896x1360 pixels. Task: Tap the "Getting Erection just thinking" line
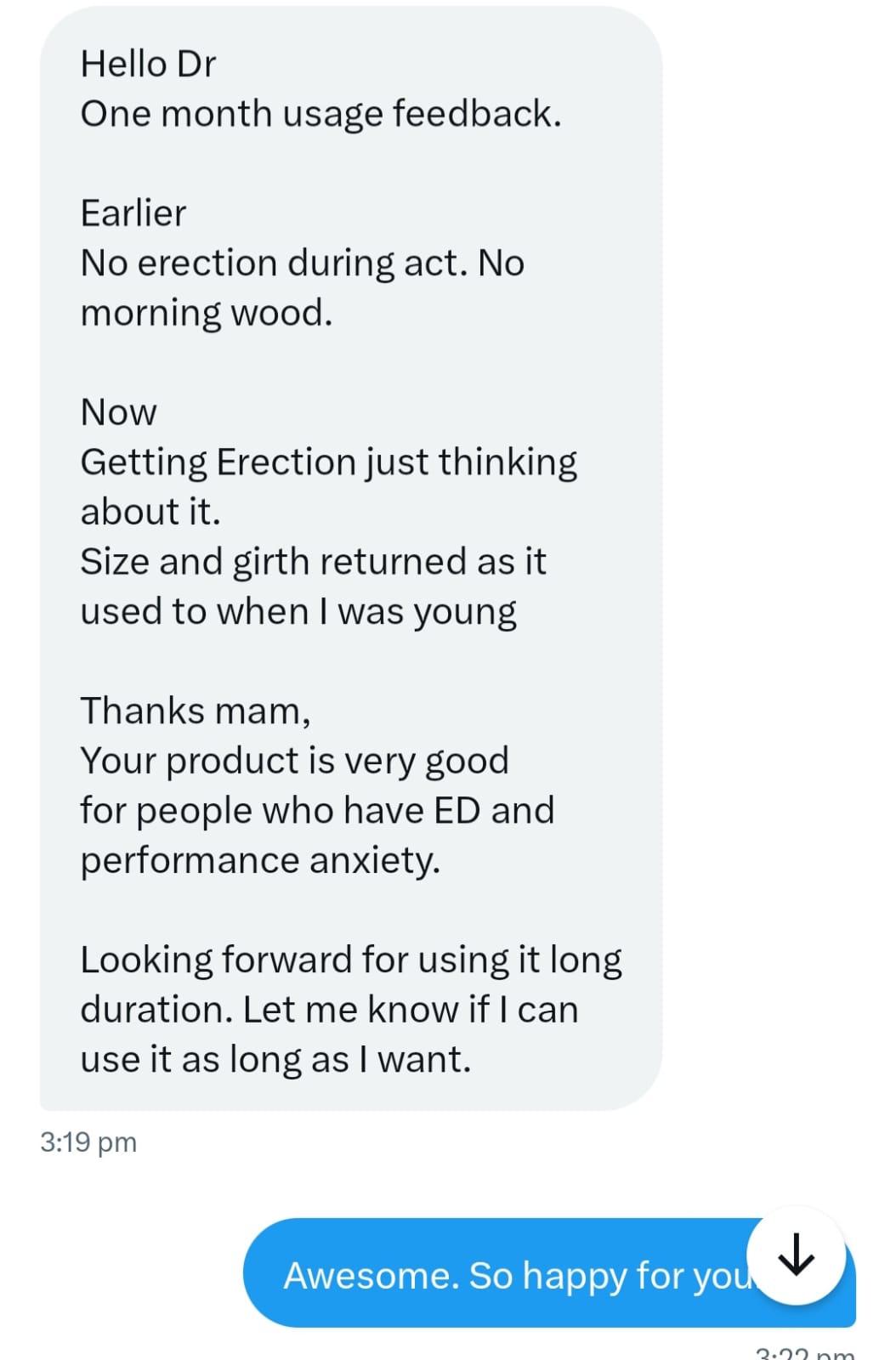click(x=328, y=462)
